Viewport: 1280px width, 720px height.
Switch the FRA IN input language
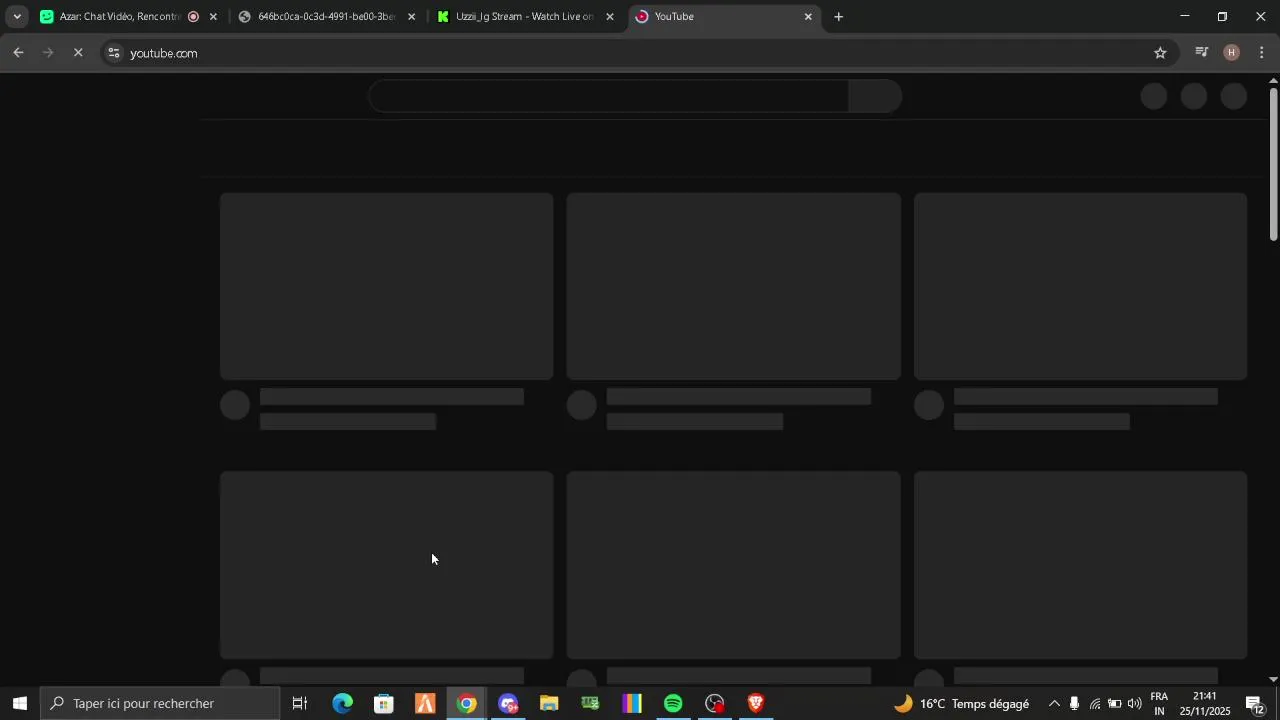[x=1159, y=704]
